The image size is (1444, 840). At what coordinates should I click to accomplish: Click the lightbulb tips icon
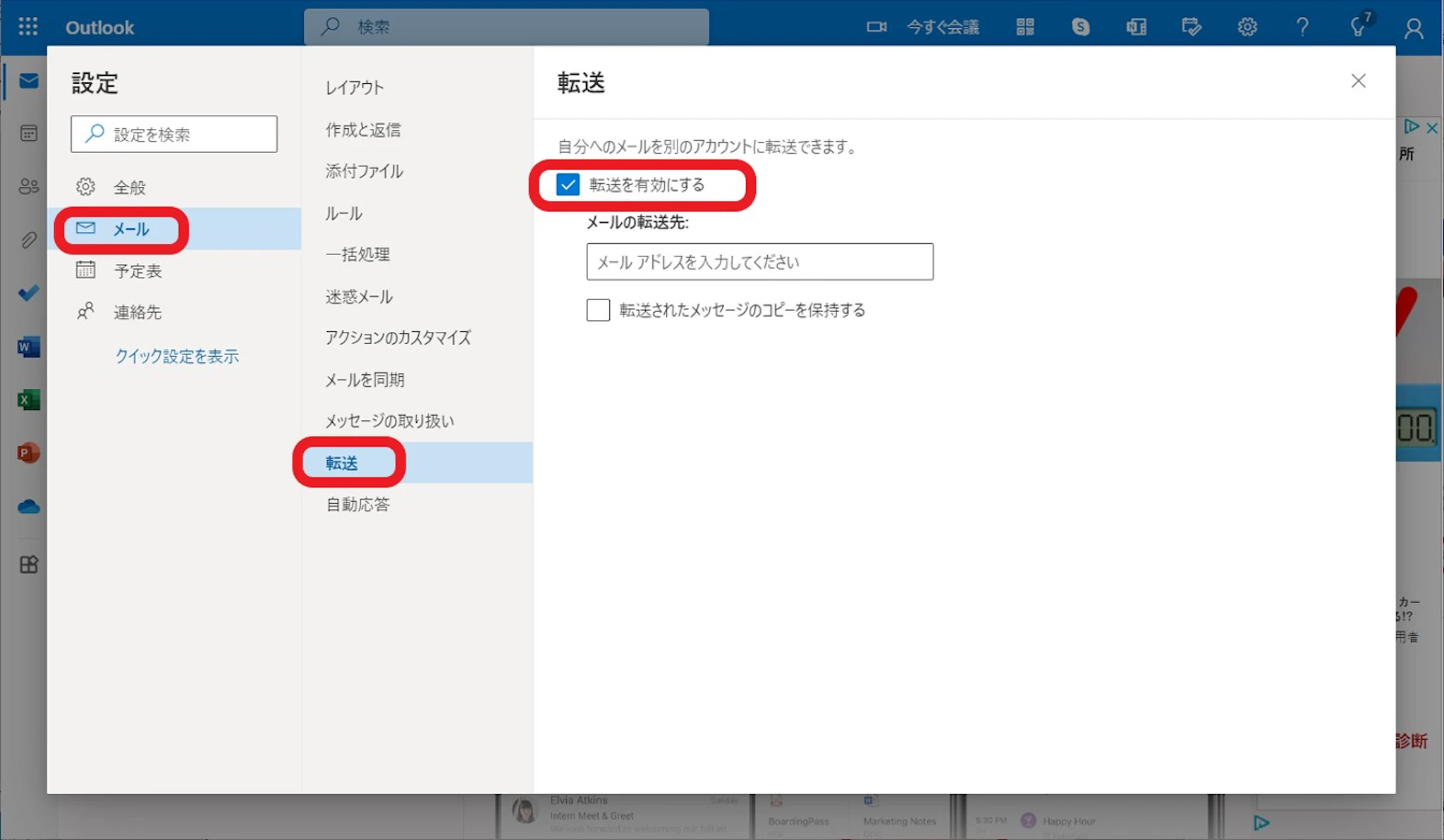(1357, 27)
